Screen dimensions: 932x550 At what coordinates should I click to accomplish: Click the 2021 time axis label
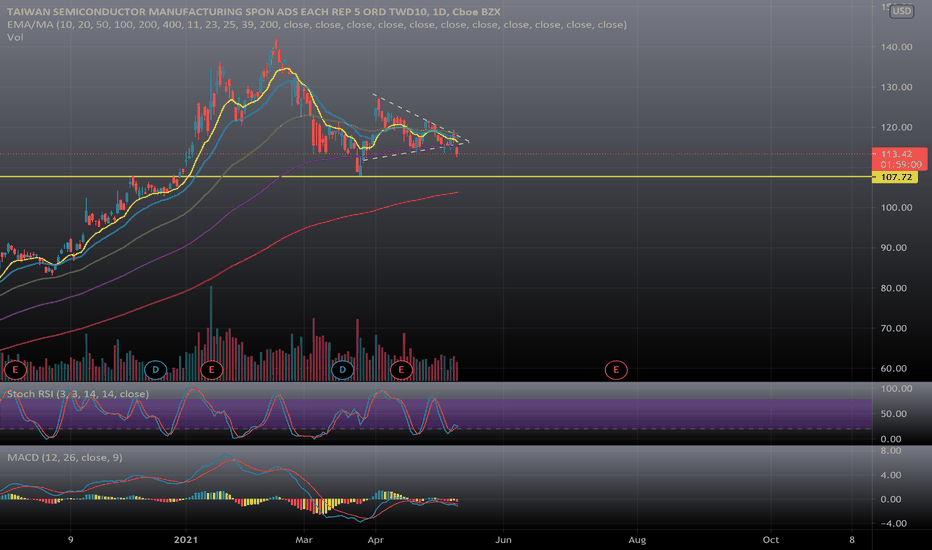(x=185, y=540)
